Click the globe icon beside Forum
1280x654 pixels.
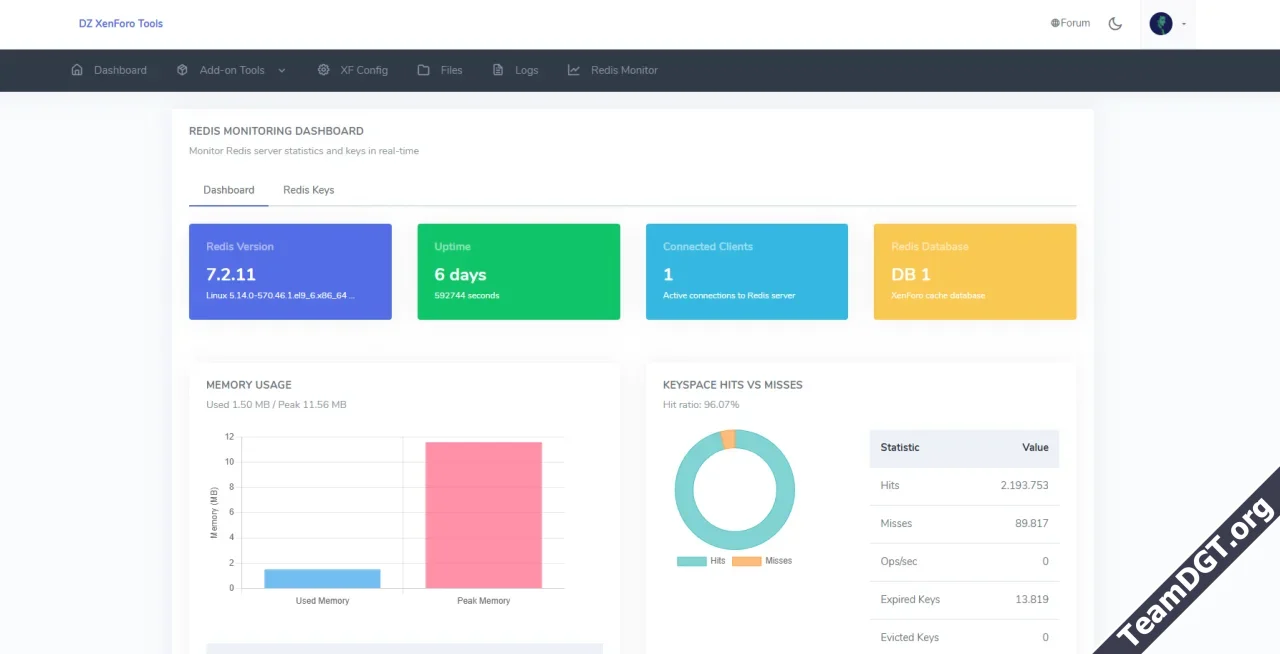click(x=1055, y=23)
